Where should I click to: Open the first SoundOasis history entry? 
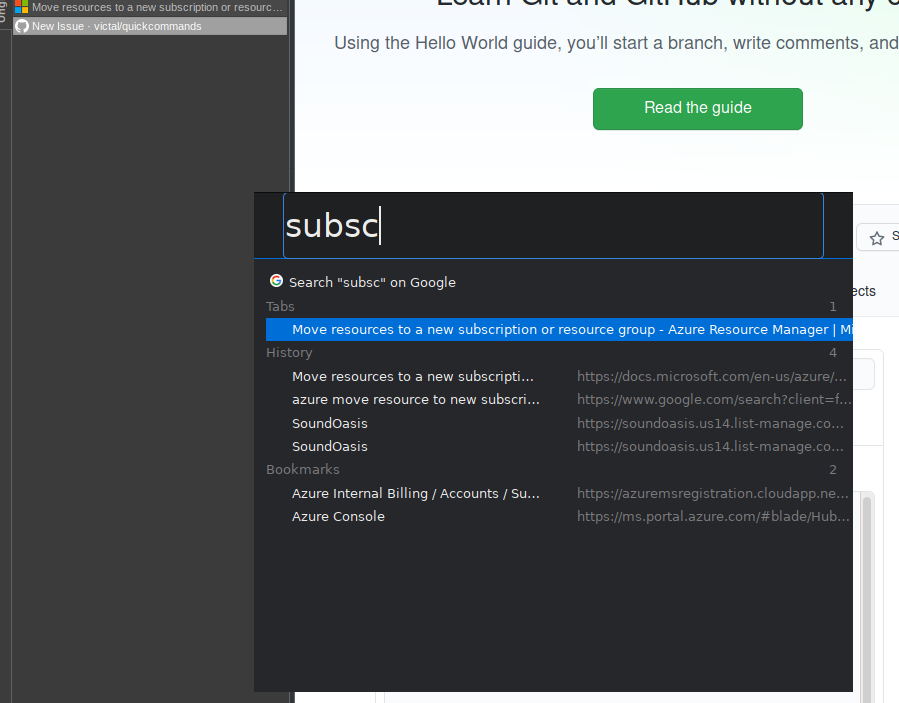click(330, 424)
